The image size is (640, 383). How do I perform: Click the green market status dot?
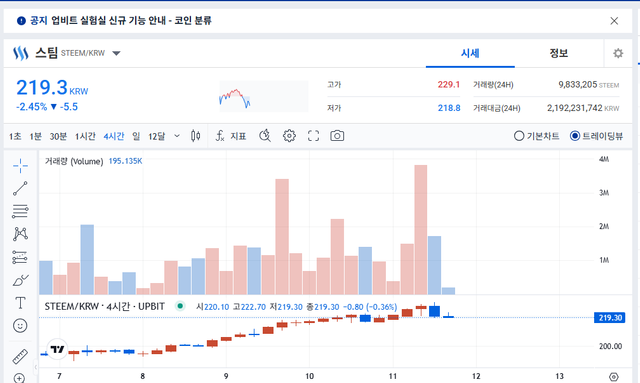[x=180, y=306]
